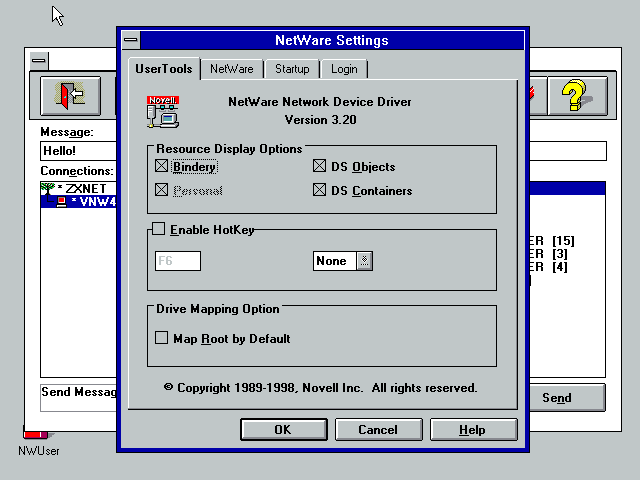Viewport: 640px width, 480px height.
Task: Toggle the DS Containers checkbox
Action: click(320, 190)
